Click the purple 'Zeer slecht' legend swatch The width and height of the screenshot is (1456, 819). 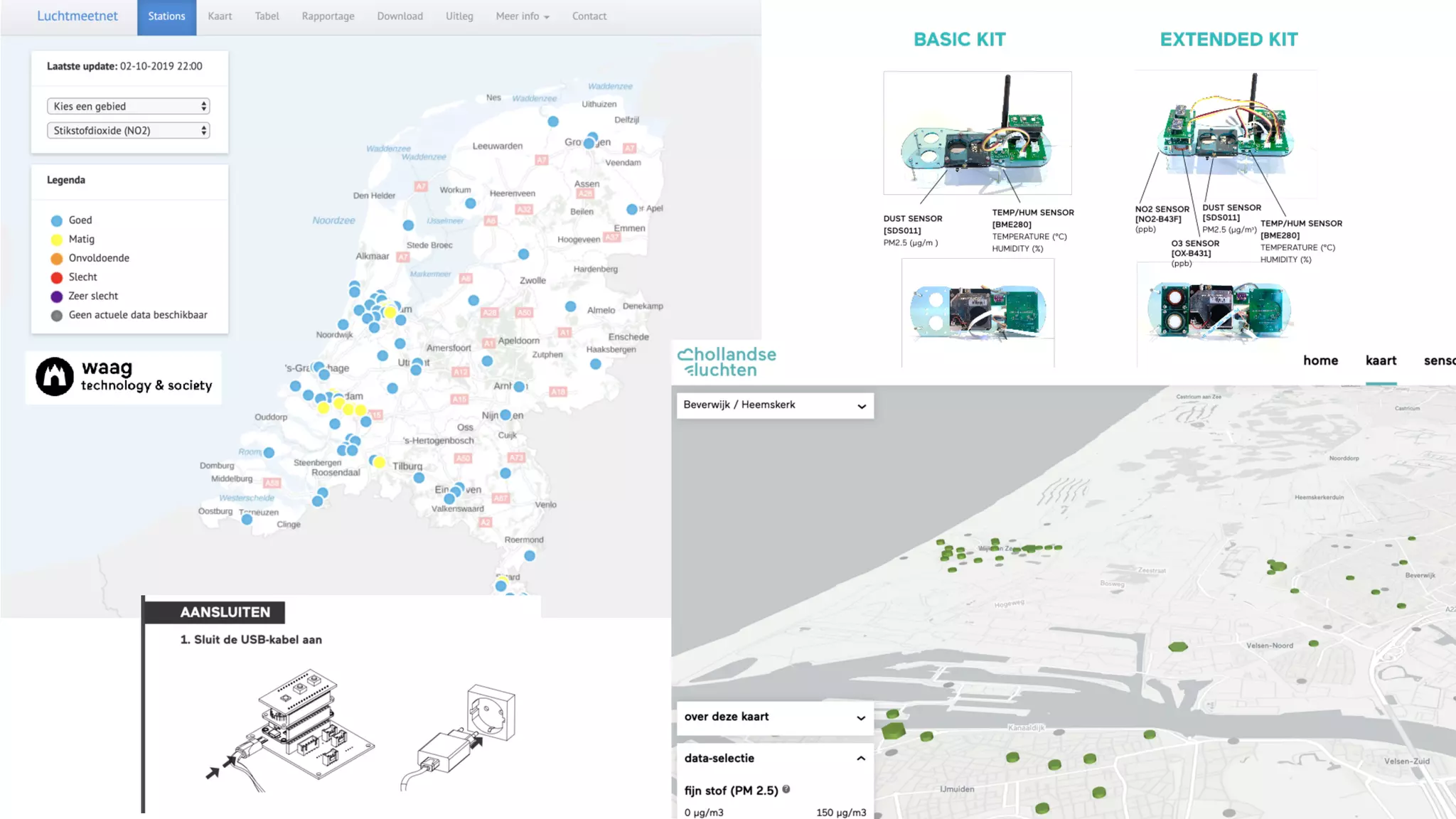[57, 296]
